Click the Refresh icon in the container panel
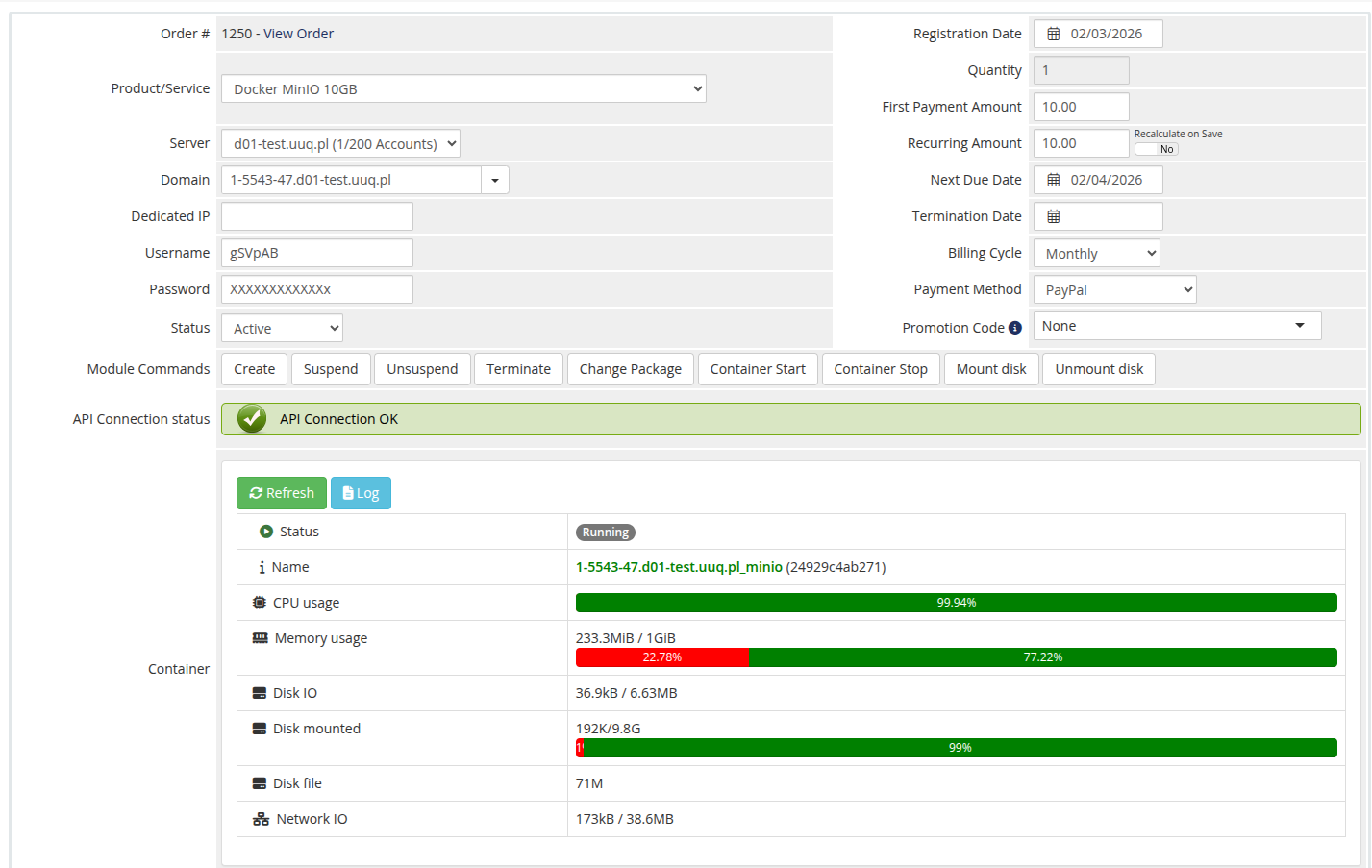This screenshot has width=1372, height=868. pos(255,492)
